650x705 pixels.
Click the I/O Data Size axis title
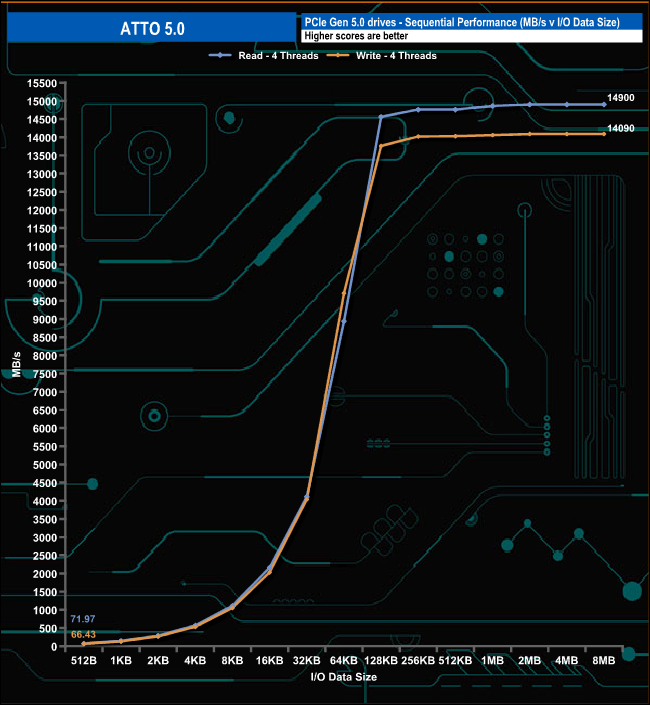[343, 677]
